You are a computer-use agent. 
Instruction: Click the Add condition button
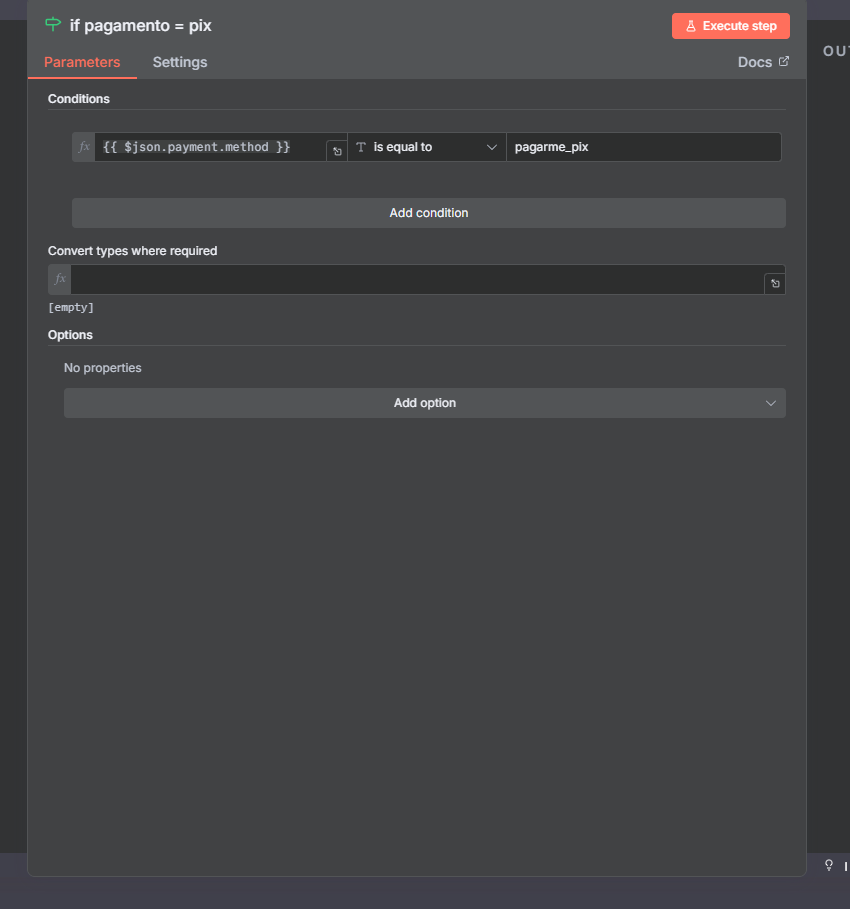click(x=428, y=213)
